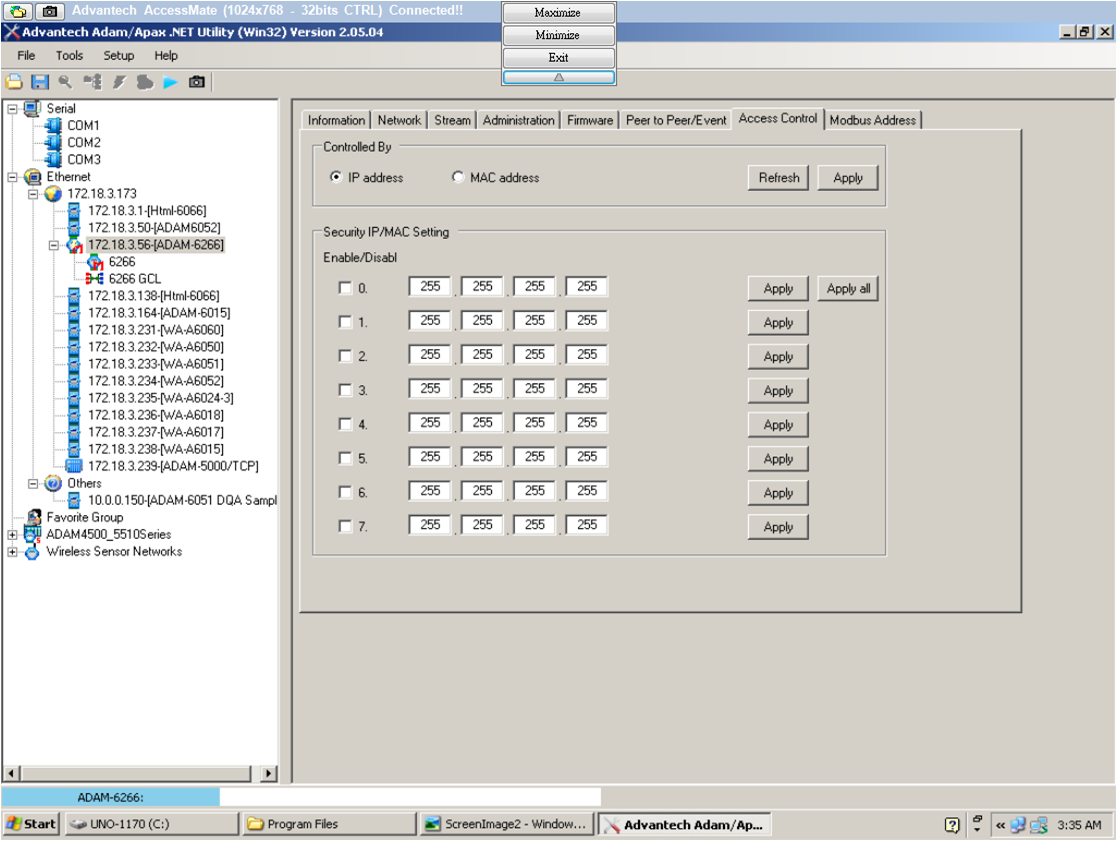Click the icon for 172.18.3.239-[ADAM-5000/TCP]

[74, 466]
